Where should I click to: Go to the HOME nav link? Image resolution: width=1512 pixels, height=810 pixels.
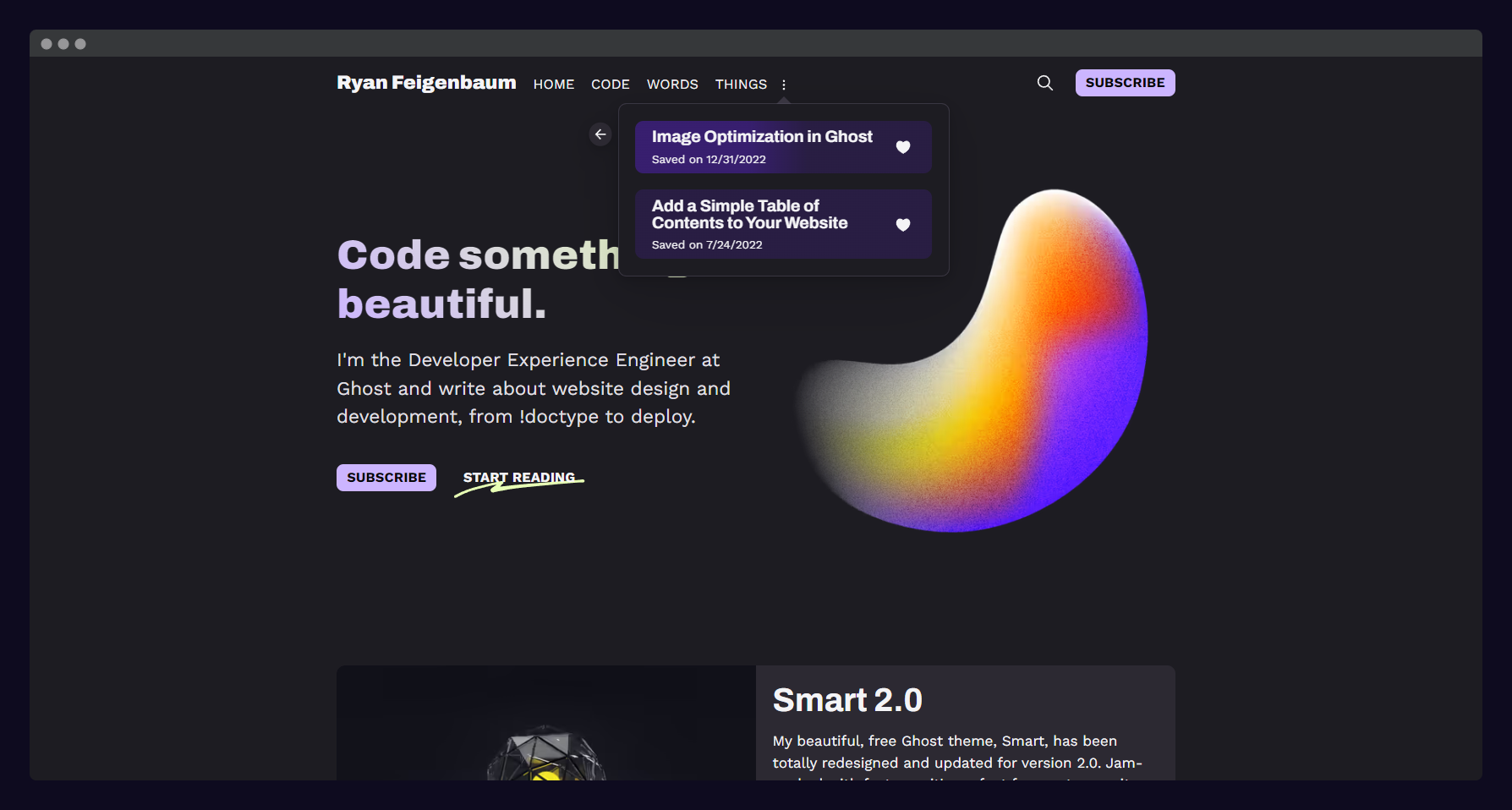click(x=554, y=85)
